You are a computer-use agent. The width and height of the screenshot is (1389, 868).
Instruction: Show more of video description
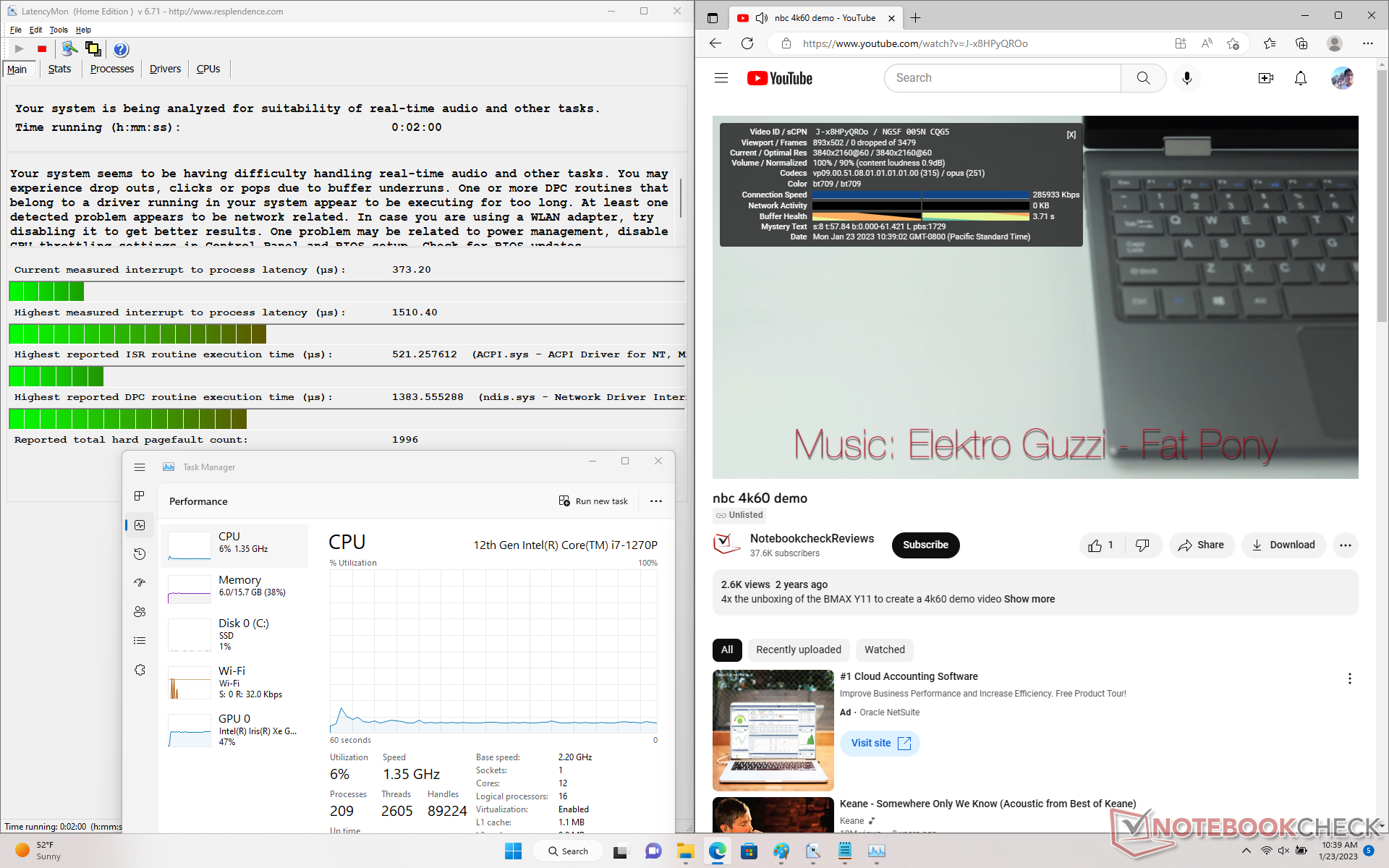point(1029,599)
